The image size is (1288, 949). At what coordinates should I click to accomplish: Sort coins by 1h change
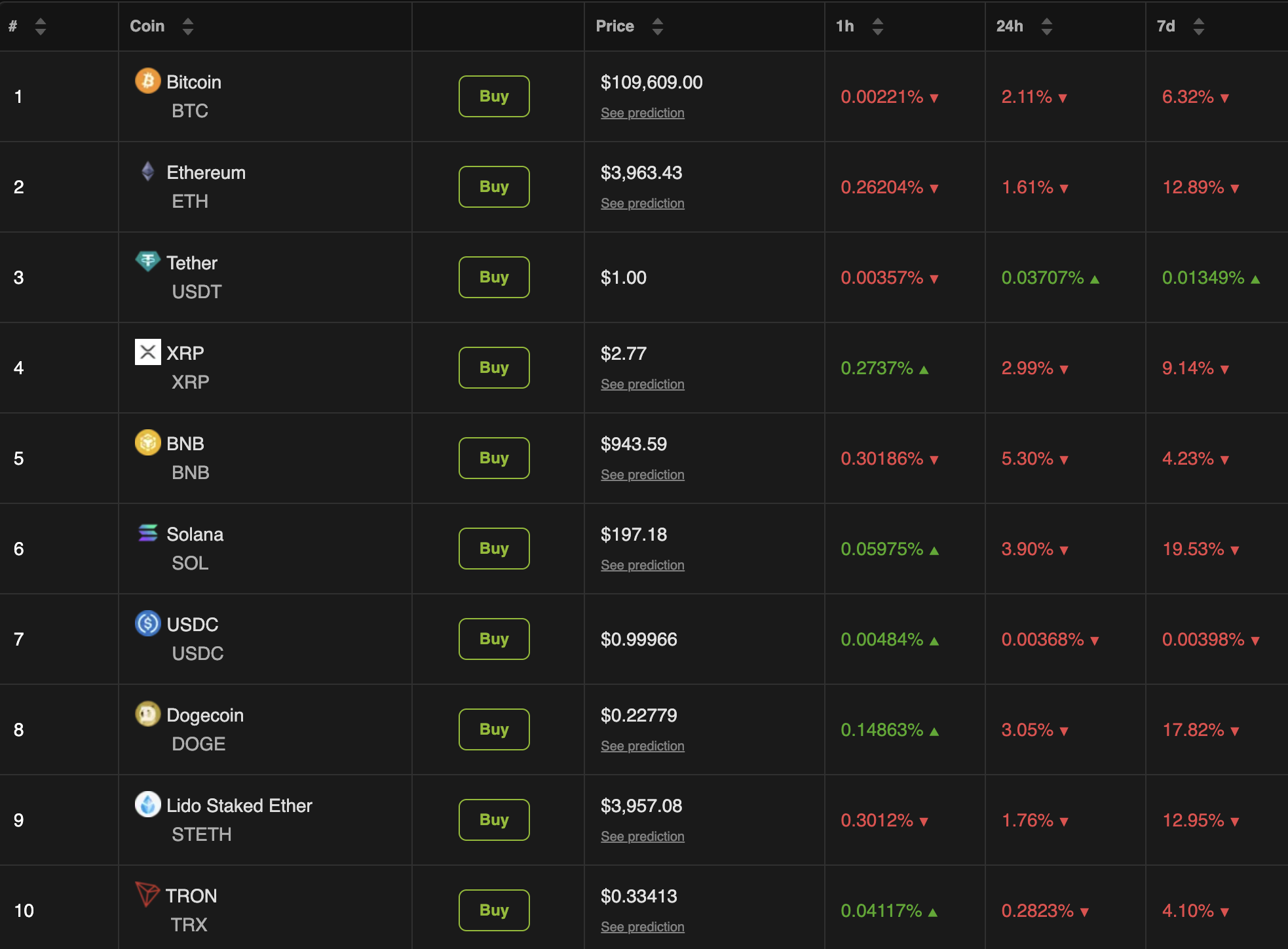pos(877,26)
